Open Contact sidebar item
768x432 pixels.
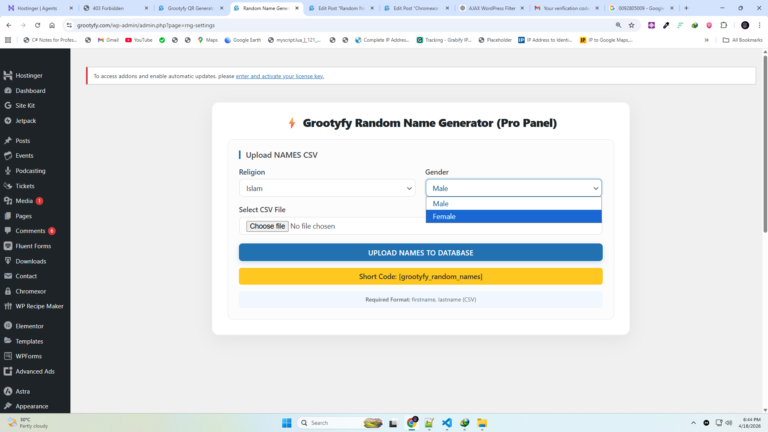click(x=26, y=276)
